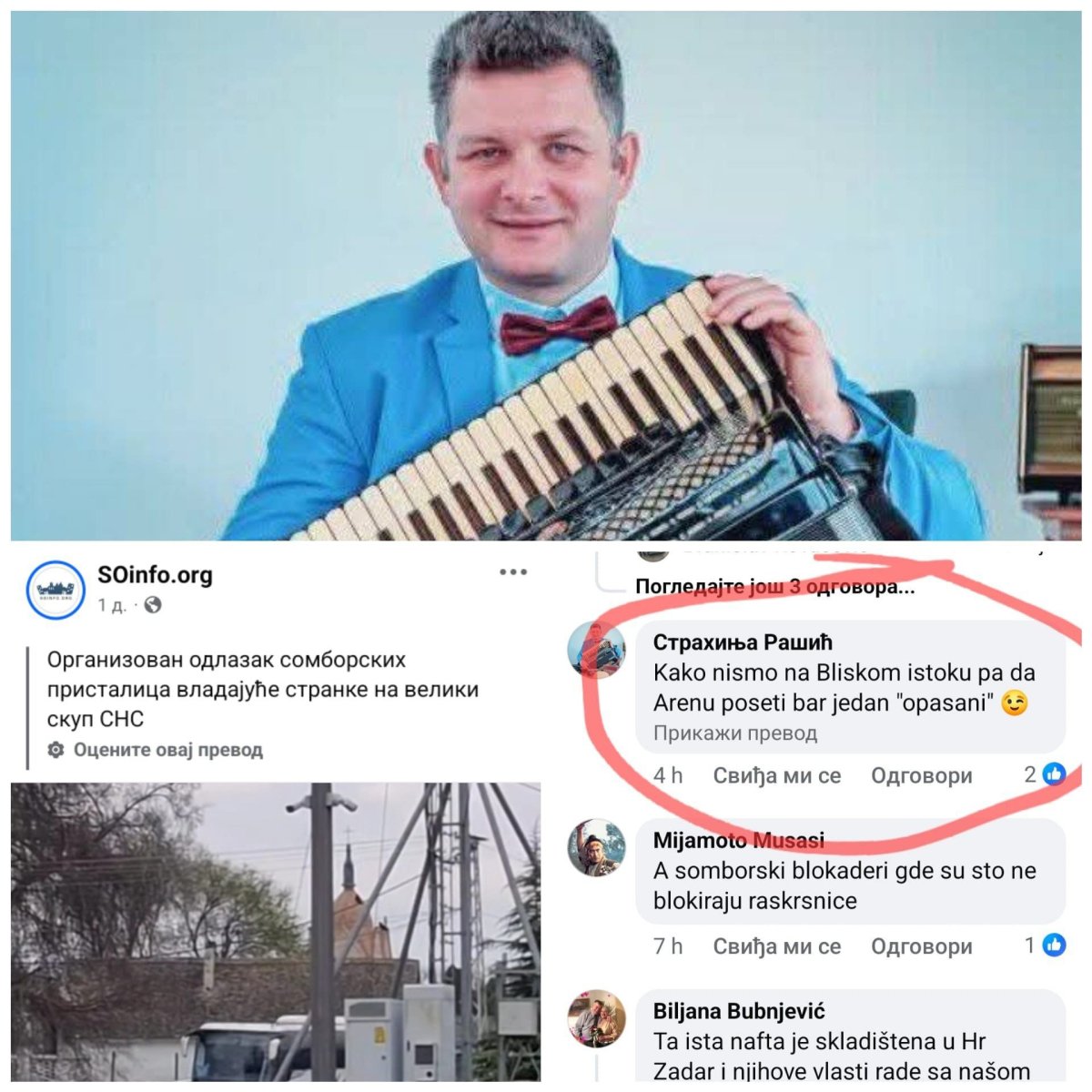This screenshot has height=1092, width=1092.
Task: Open the SOinfo.org page name link
Action: 155,575
